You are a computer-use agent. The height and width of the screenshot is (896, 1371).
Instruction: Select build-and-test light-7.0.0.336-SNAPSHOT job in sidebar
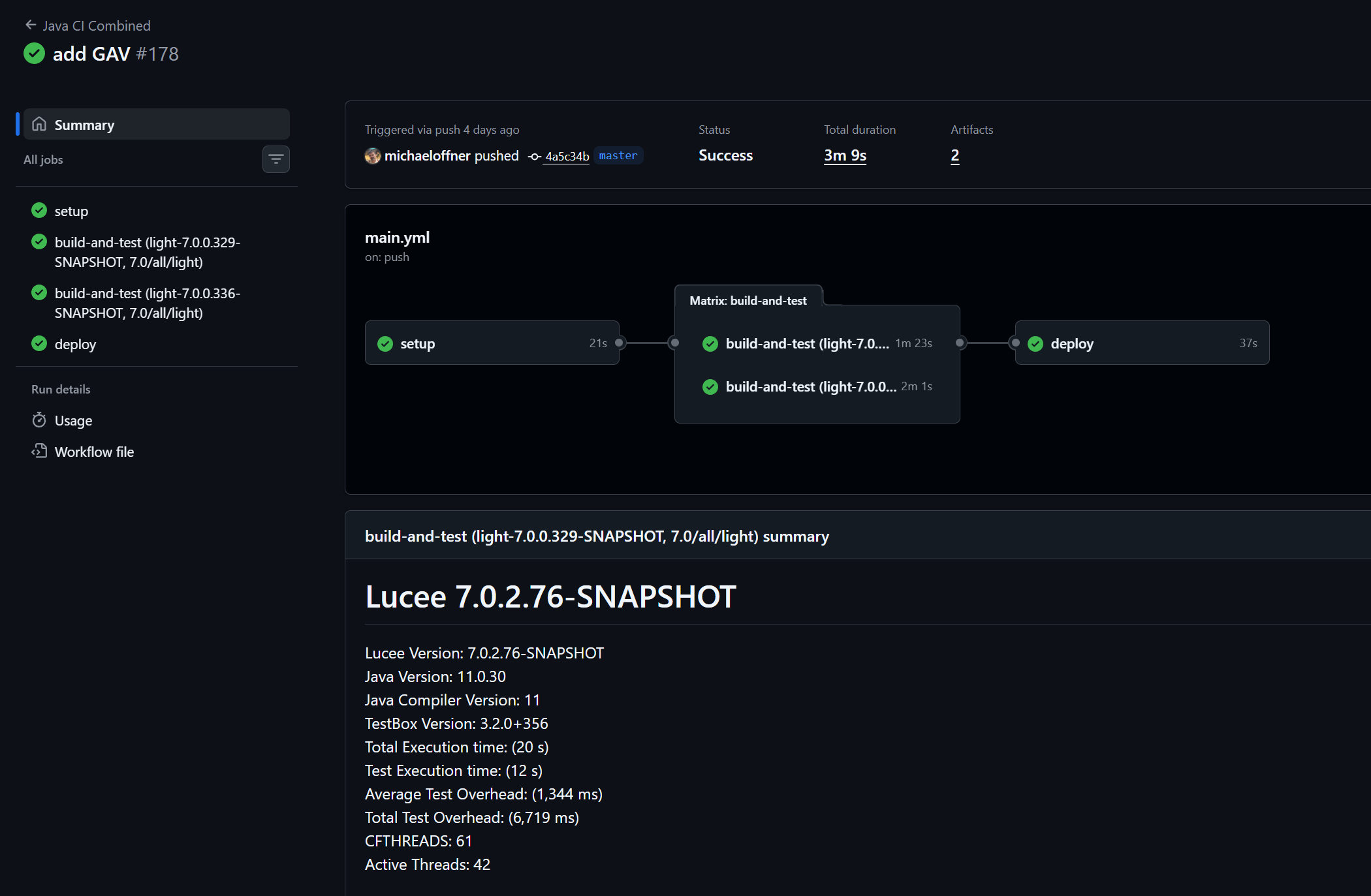point(147,303)
